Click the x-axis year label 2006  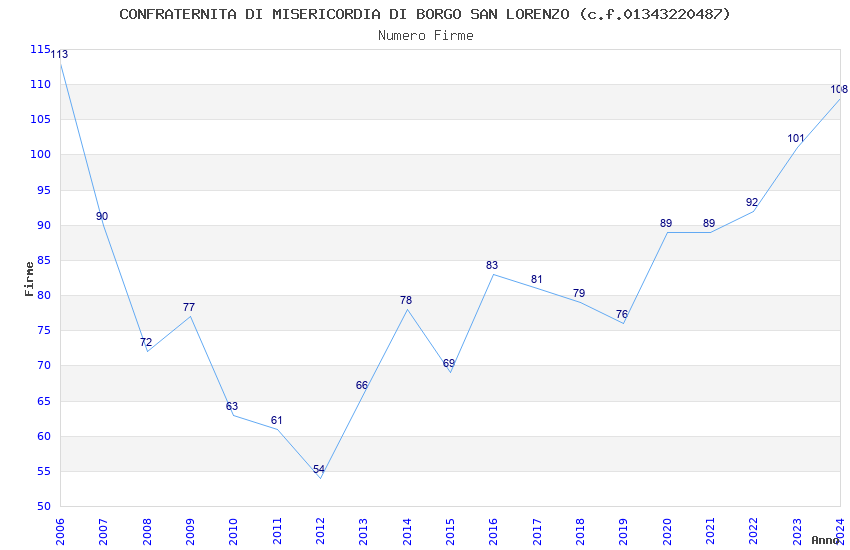tap(60, 532)
